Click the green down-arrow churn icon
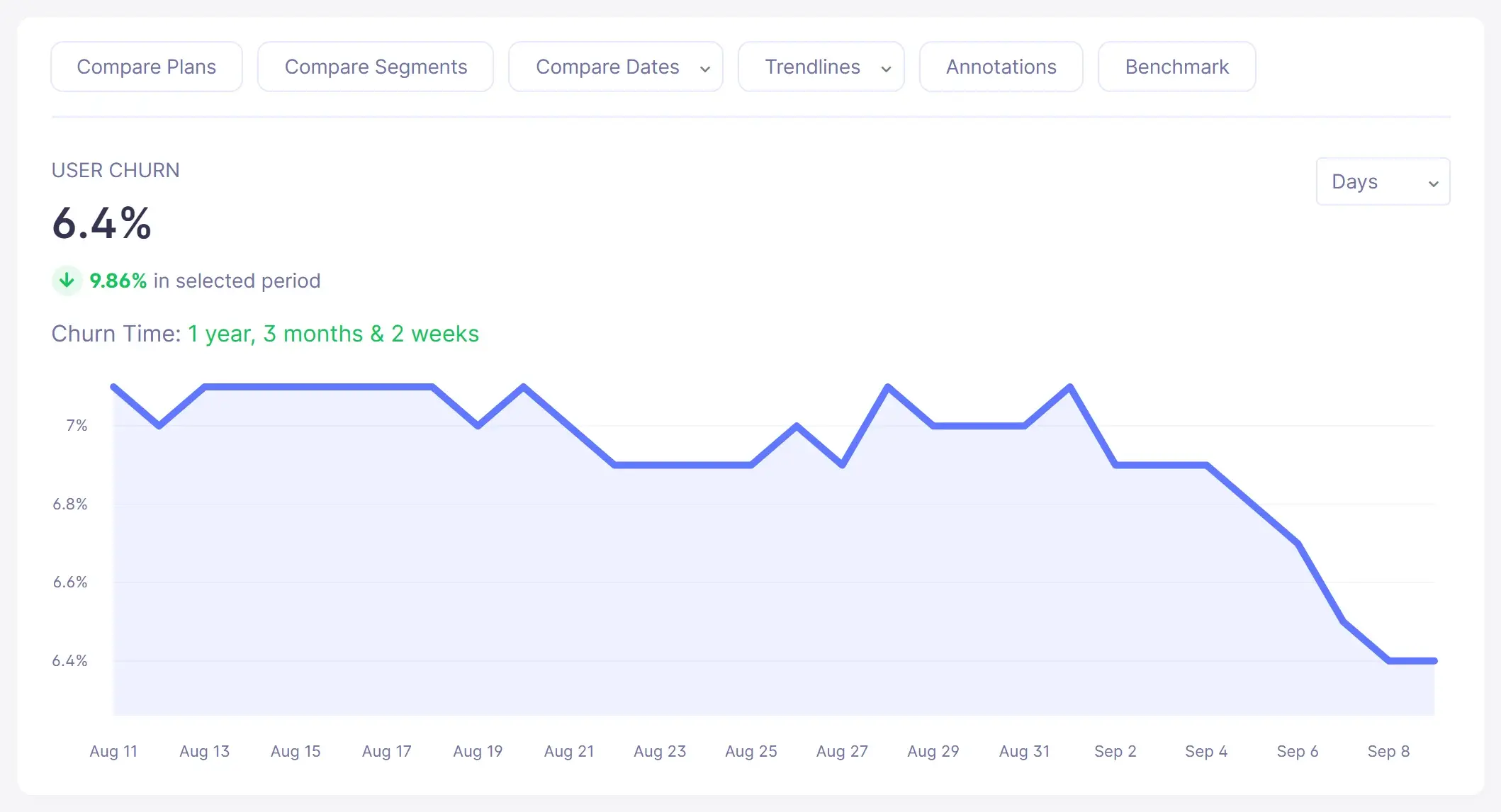Image resolution: width=1501 pixels, height=812 pixels. click(x=67, y=281)
